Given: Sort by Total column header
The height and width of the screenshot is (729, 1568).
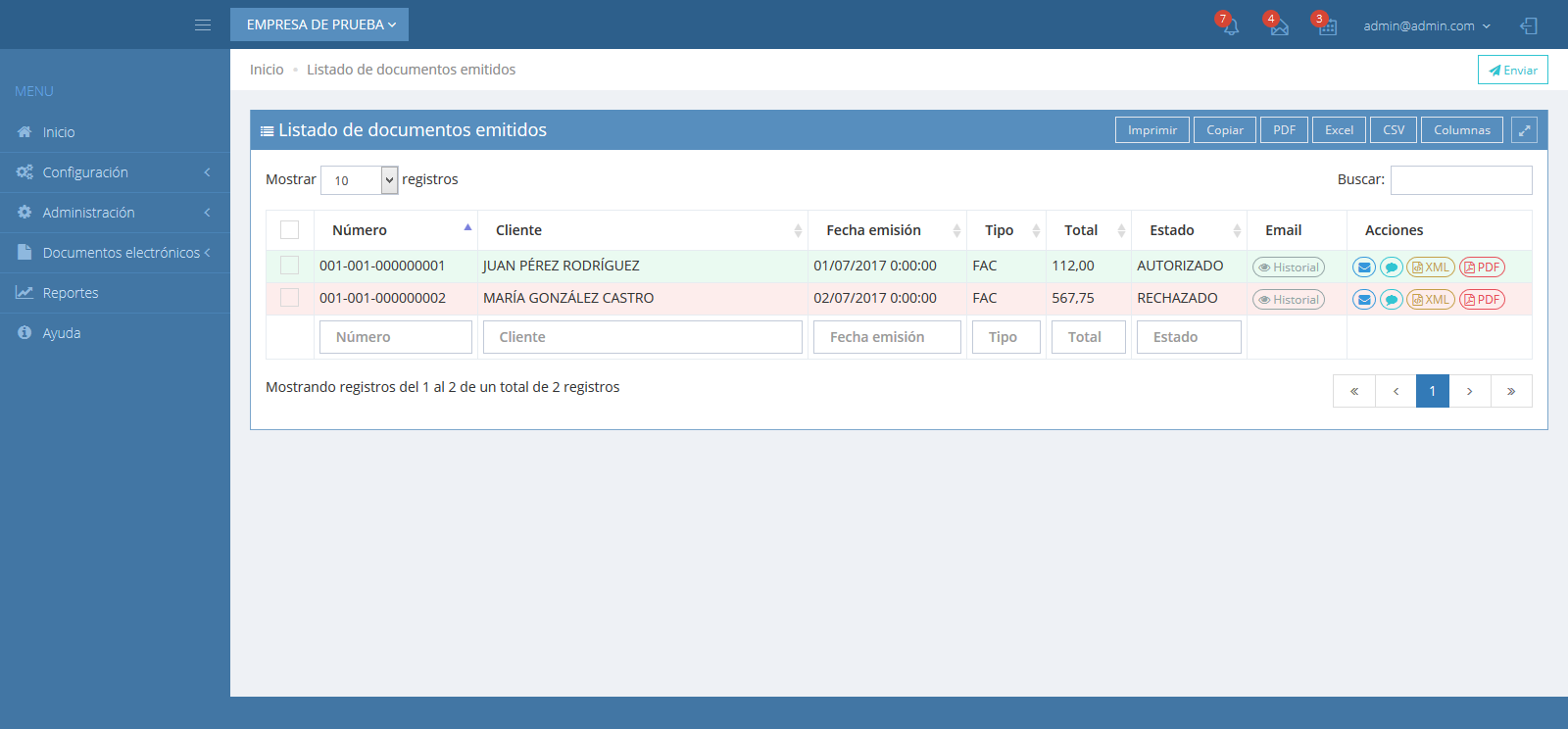Looking at the screenshot, I should pyautogui.click(x=1089, y=230).
